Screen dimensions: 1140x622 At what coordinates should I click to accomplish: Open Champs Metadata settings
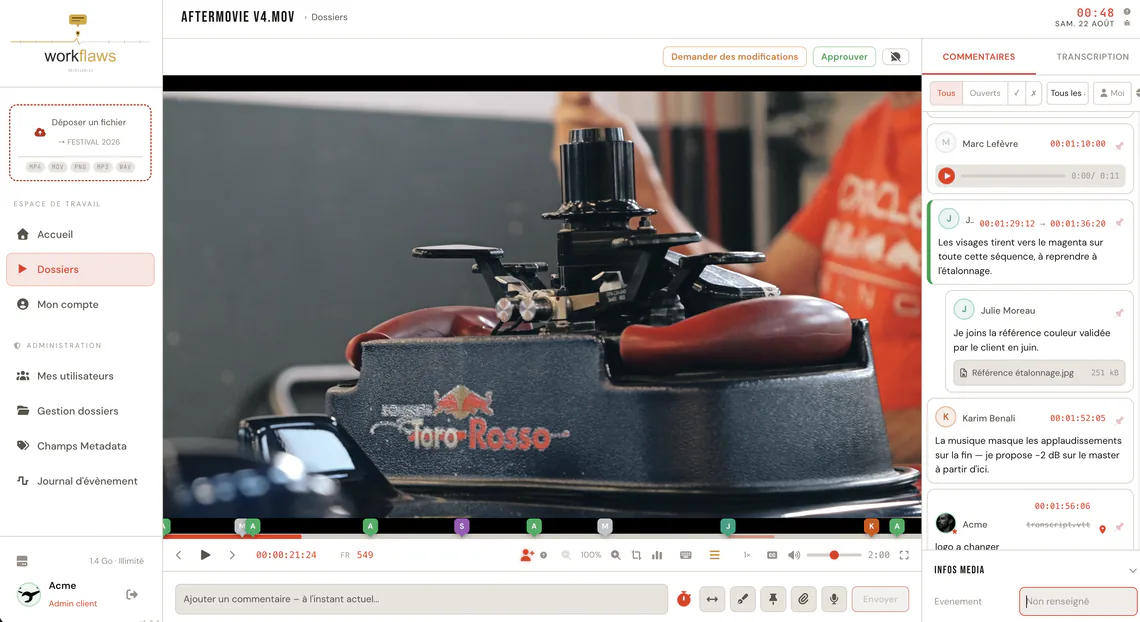pyautogui.click(x=80, y=445)
